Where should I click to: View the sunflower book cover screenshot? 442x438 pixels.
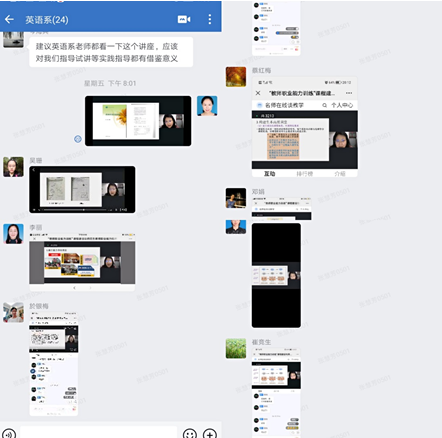point(138,121)
